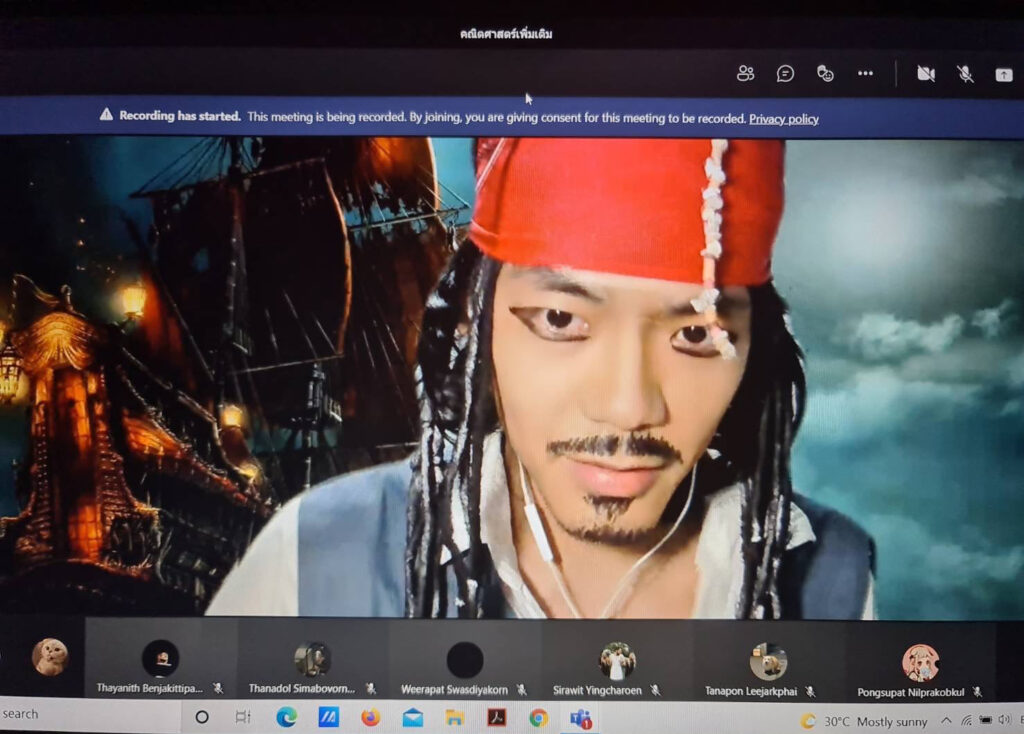Screen dimensions: 1024x734
Task: Open the Mail app on taskbar
Action: [413, 718]
